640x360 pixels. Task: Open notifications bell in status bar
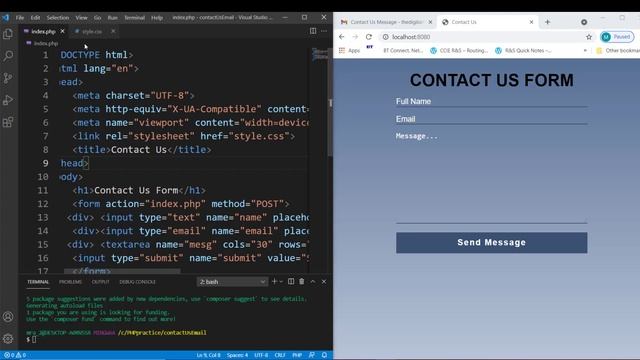point(324,355)
